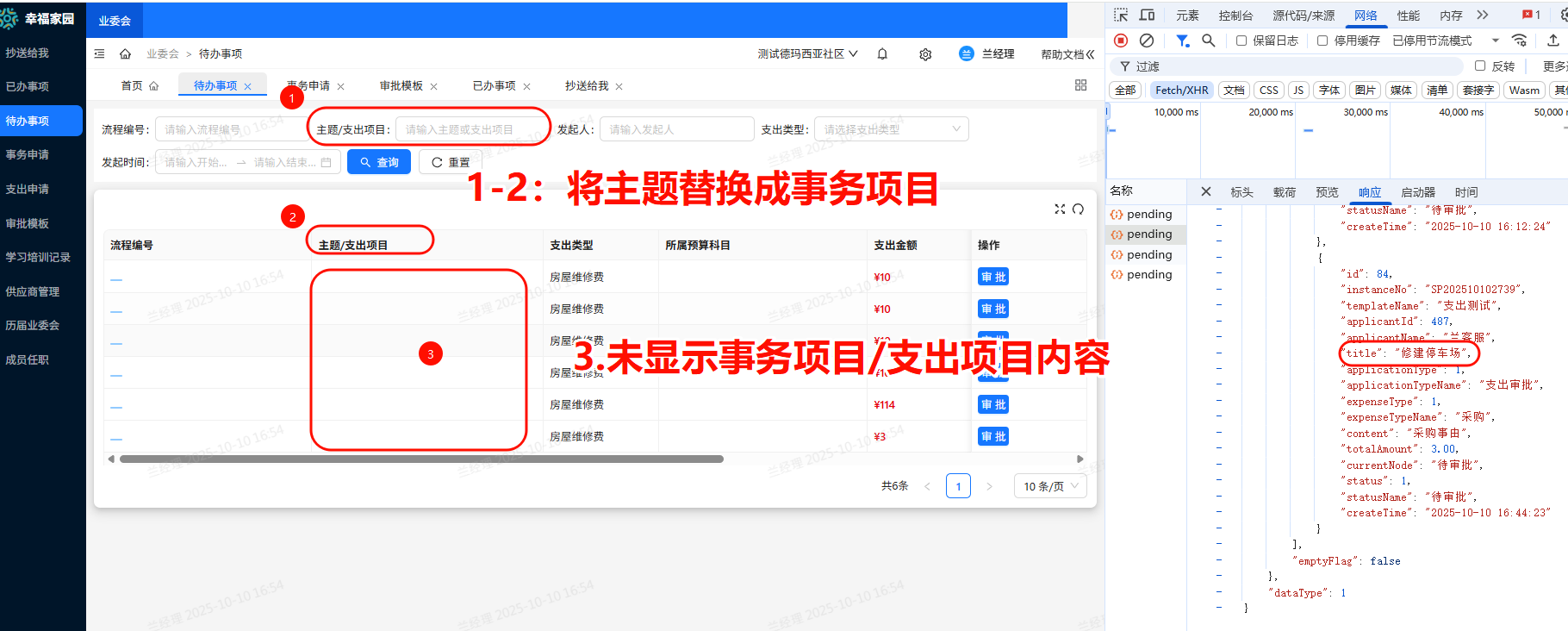Viewport: 1568px width, 631px height.
Task: Go to home via house breadcrumb icon
Action: coord(125,53)
